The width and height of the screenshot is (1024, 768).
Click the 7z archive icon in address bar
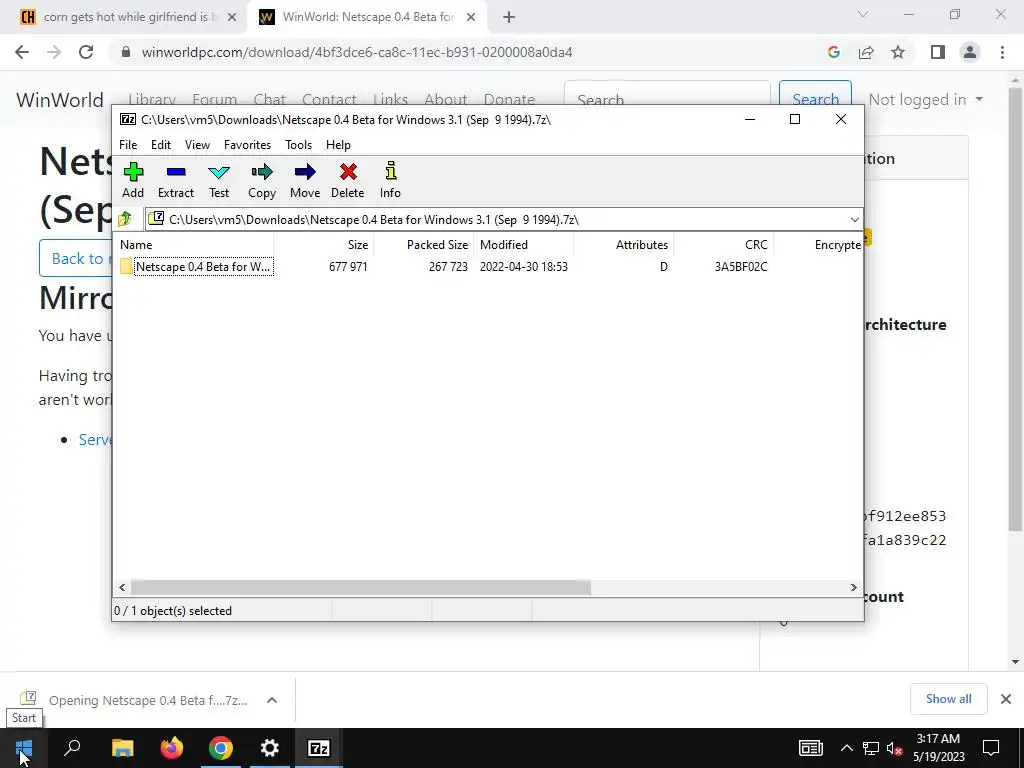(x=155, y=219)
